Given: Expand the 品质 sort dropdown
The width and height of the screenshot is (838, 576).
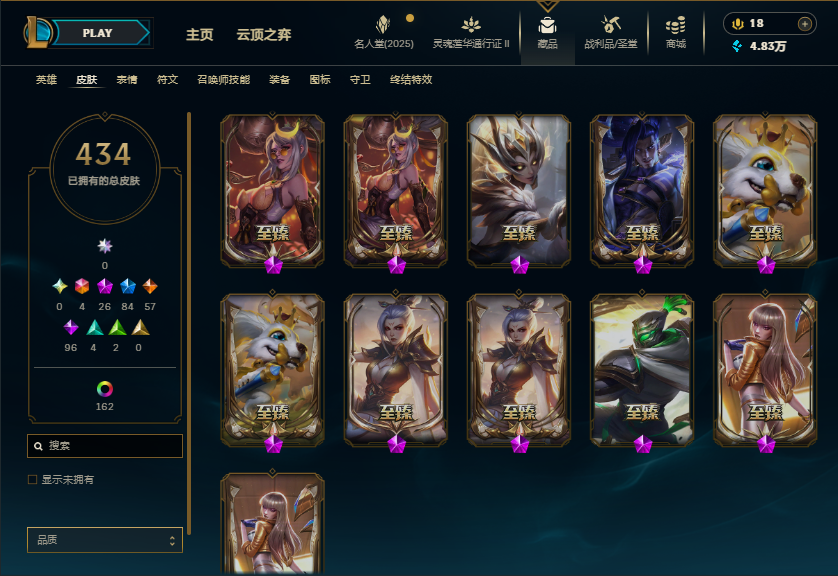Looking at the screenshot, I should 105,540.
